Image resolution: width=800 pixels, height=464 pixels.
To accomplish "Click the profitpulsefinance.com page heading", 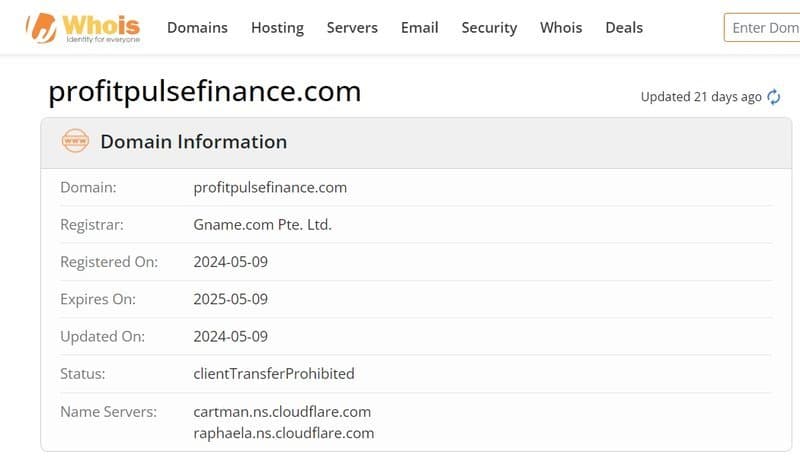I will pos(204,92).
